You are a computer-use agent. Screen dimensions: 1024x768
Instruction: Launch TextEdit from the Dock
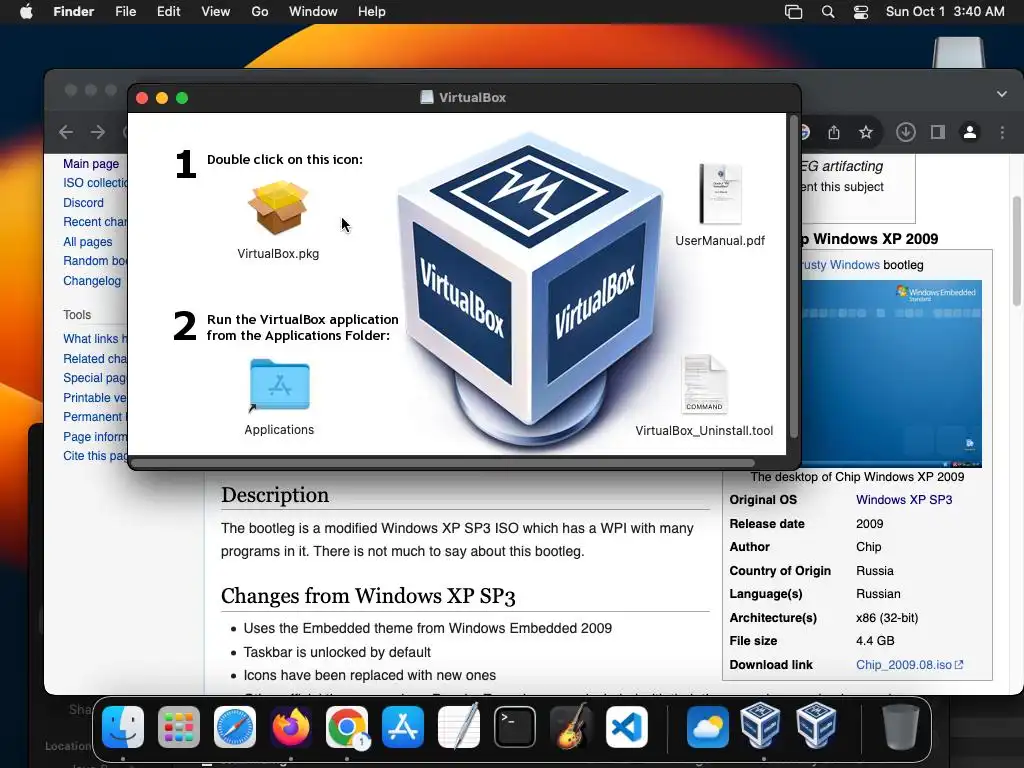[x=458, y=727]
